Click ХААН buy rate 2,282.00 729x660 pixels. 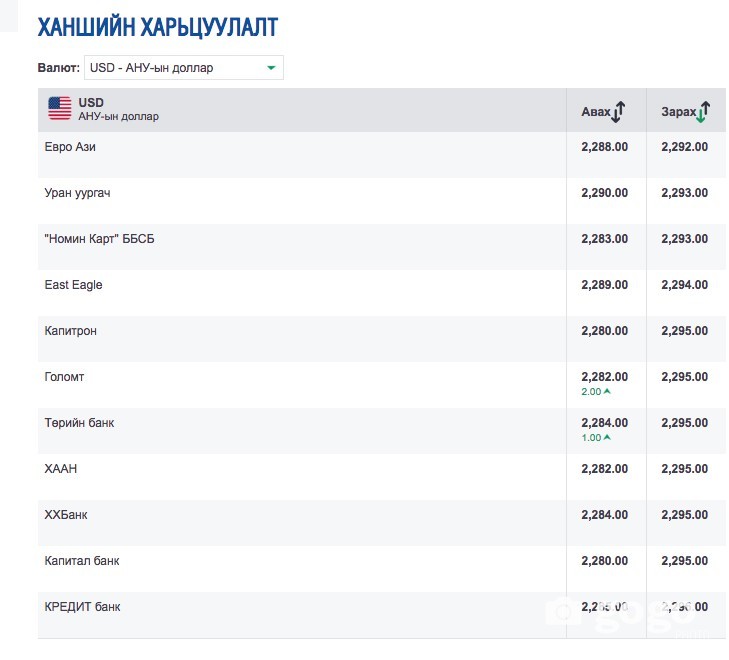pos(604,469)
